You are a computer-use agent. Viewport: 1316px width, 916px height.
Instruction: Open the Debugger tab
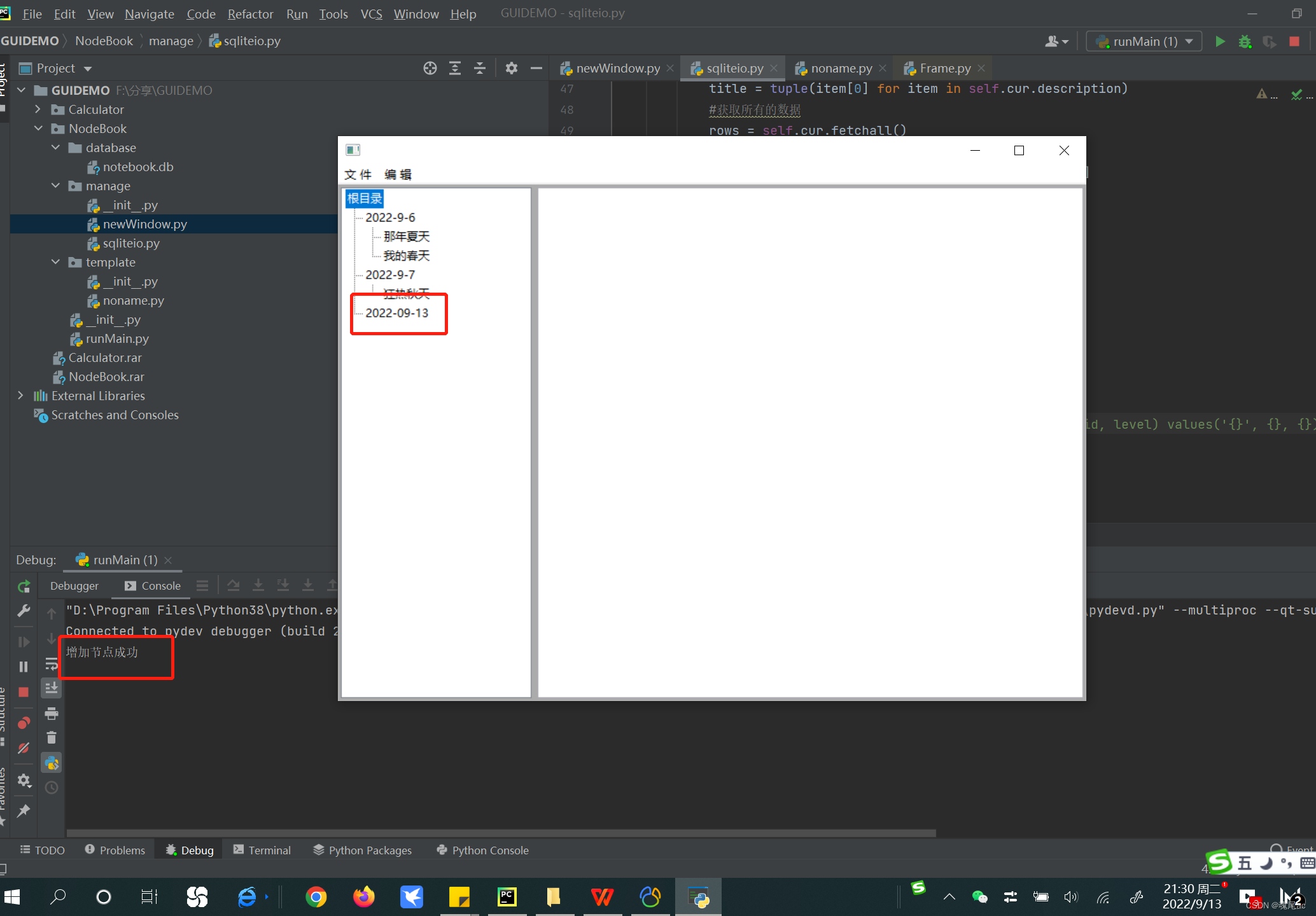(x=74, y=585)
